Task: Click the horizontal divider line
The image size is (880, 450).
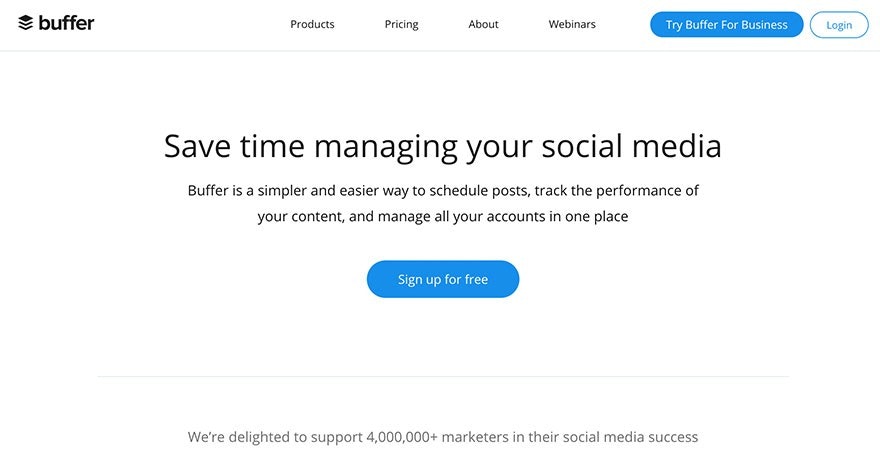Action: 443,377
